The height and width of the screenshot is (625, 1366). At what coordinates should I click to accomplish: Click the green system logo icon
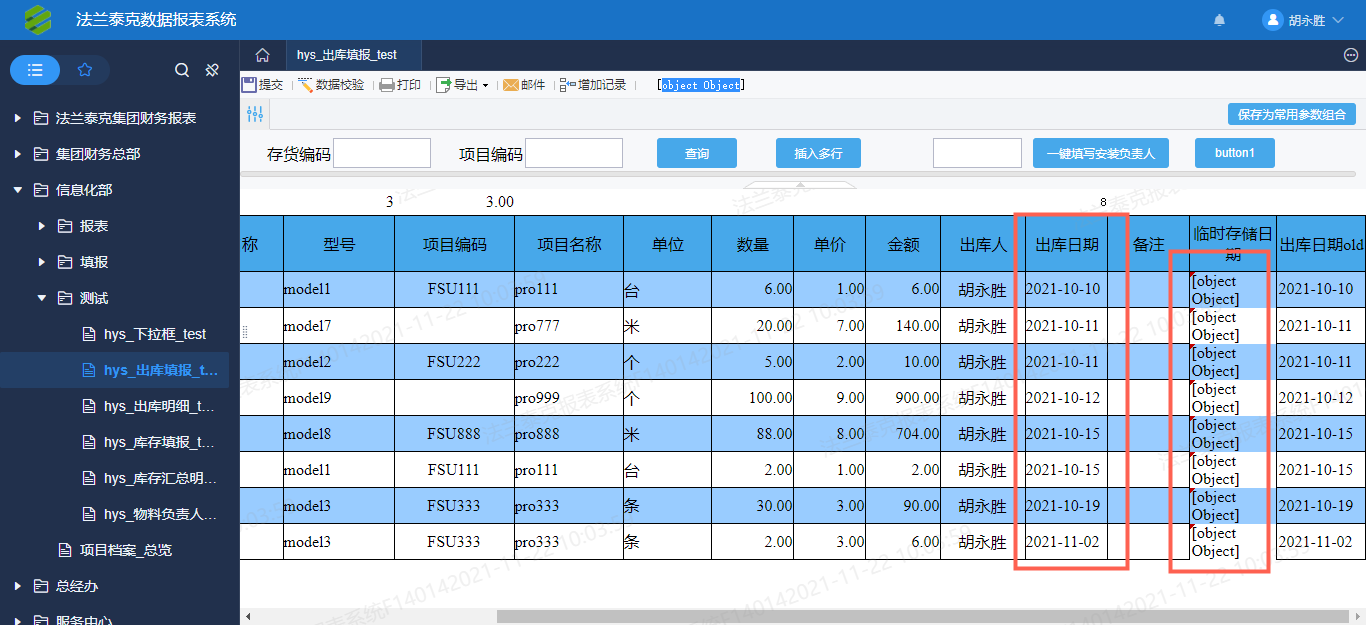[38, 19]
